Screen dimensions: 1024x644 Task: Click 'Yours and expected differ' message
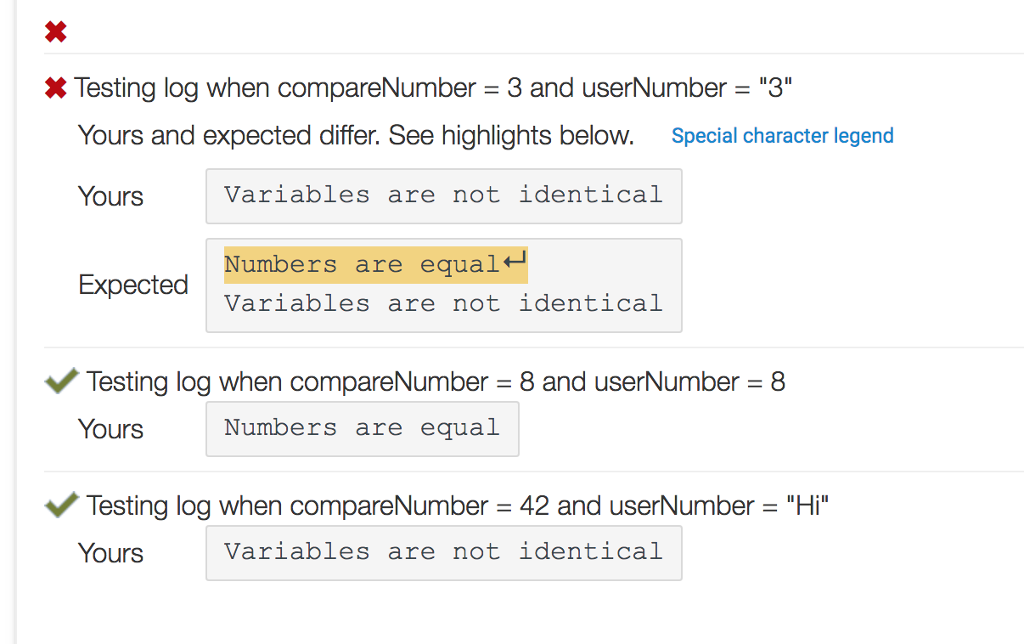coord(356,136)
